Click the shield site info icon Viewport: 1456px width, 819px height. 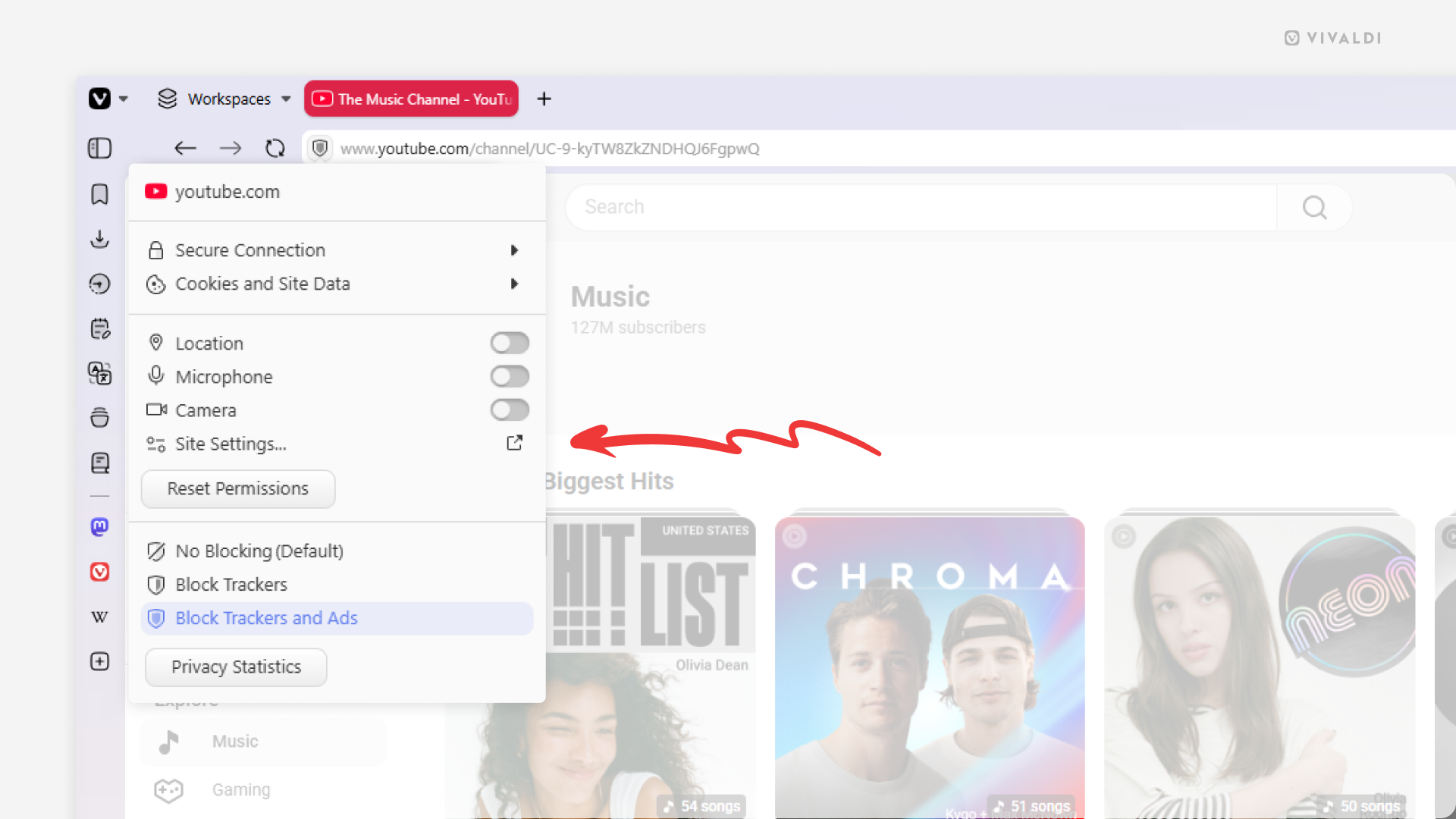click(x=320, y=148)
